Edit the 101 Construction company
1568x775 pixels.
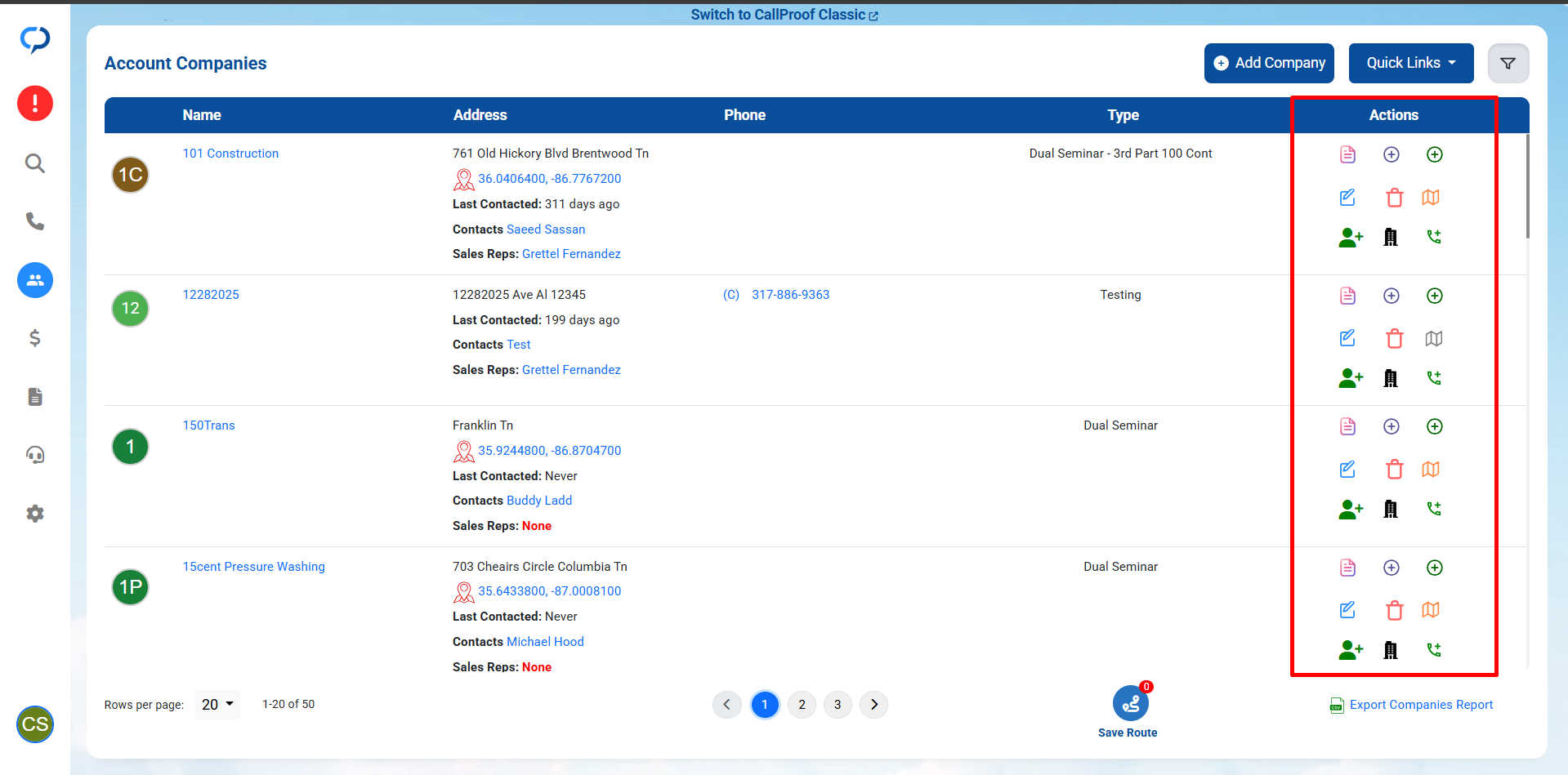click(1348, 198)
